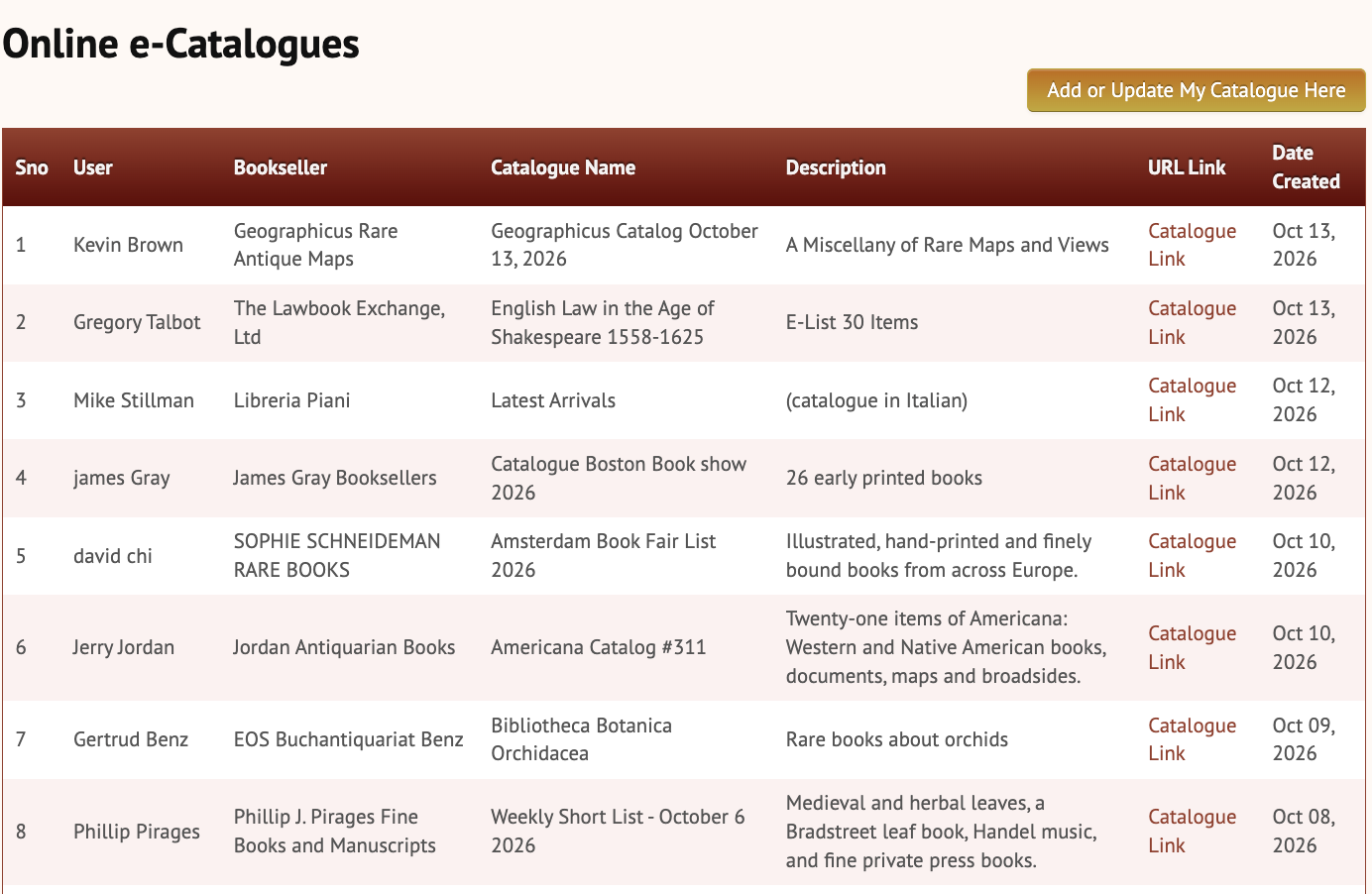The height and width of the screenshot is (894, 1372).
Task: Click catalogue name Bibliotheca Botanica Orchidacea
Action: click(582, 739)
